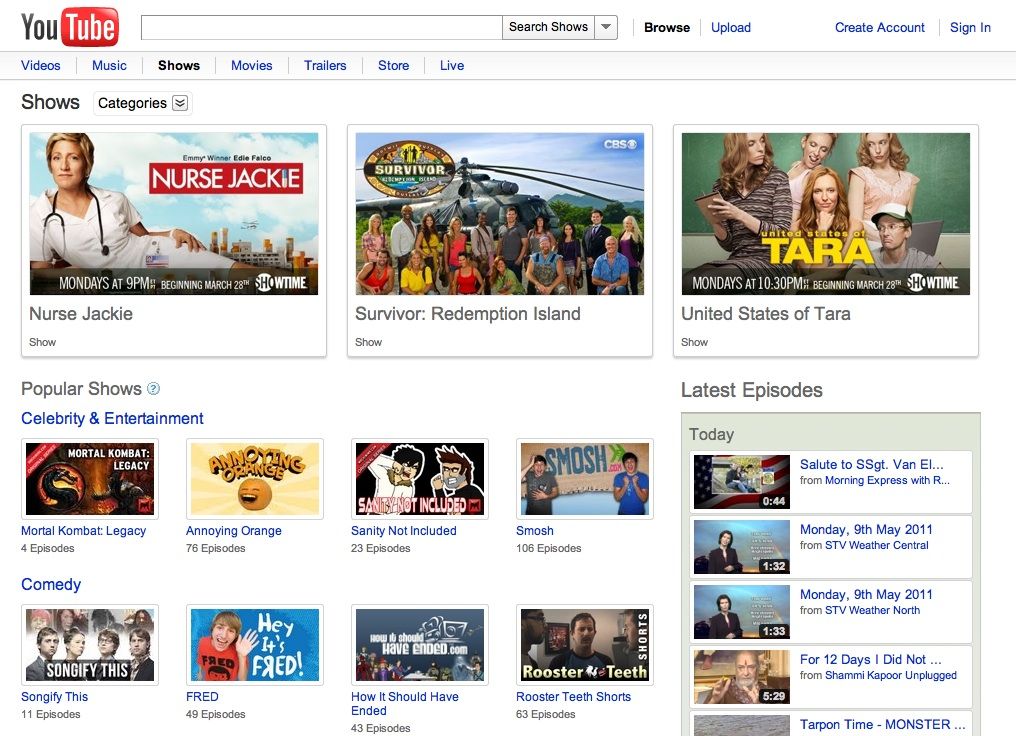Open the Annoying Orange show thumbnail
1016x736 pixels.
[x=254, y=479]
